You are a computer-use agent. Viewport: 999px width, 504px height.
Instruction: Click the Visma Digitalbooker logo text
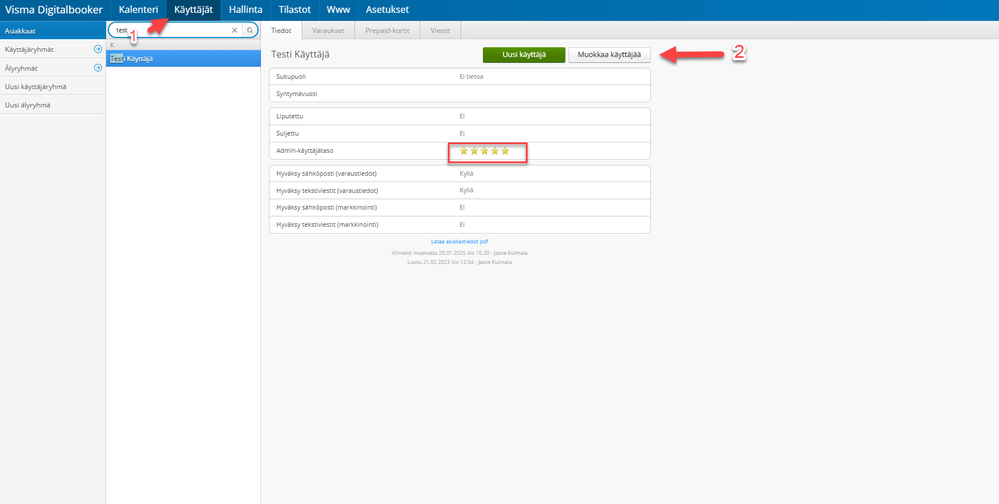(54, 10)
